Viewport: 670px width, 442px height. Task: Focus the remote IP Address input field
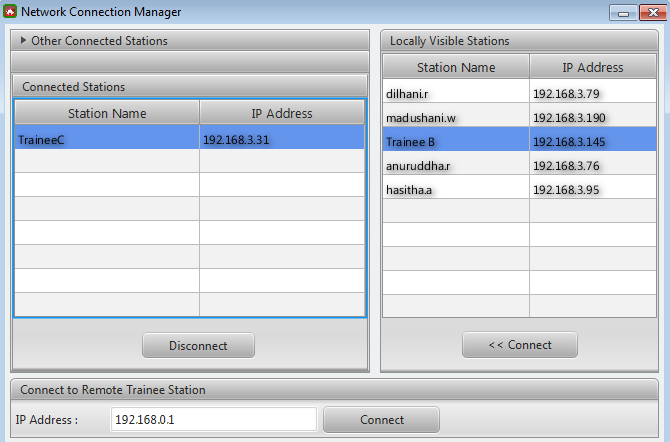pyautogui.click(x=214, y=419)
